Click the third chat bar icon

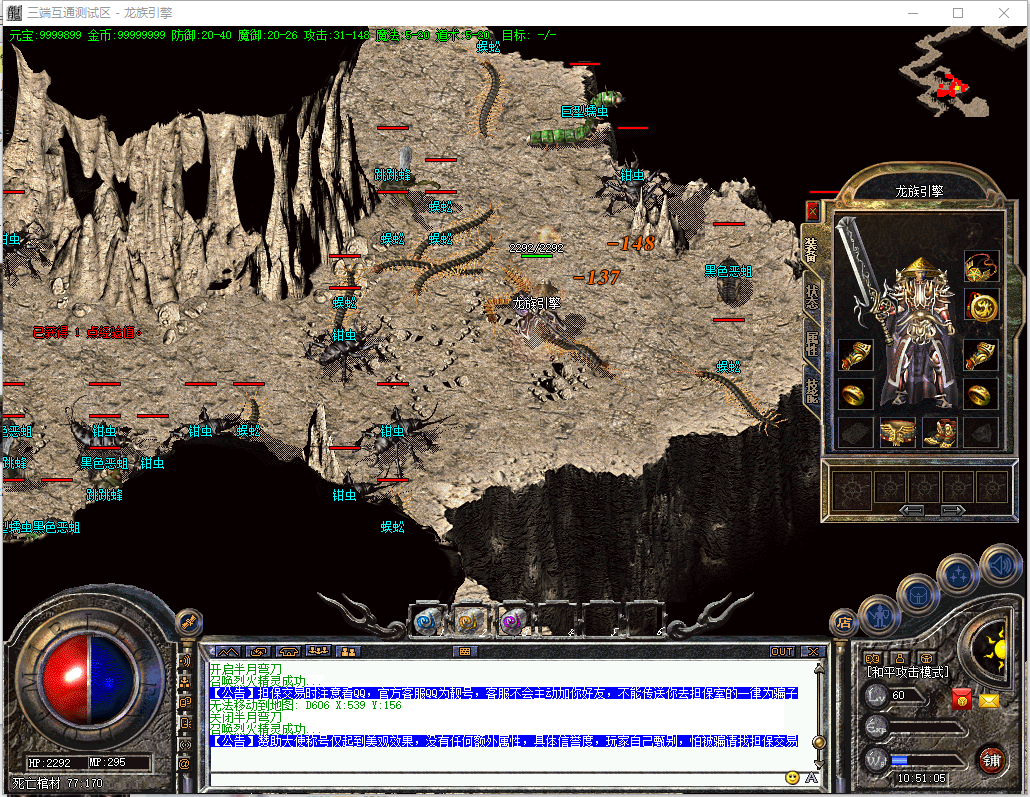pos(288,651)
